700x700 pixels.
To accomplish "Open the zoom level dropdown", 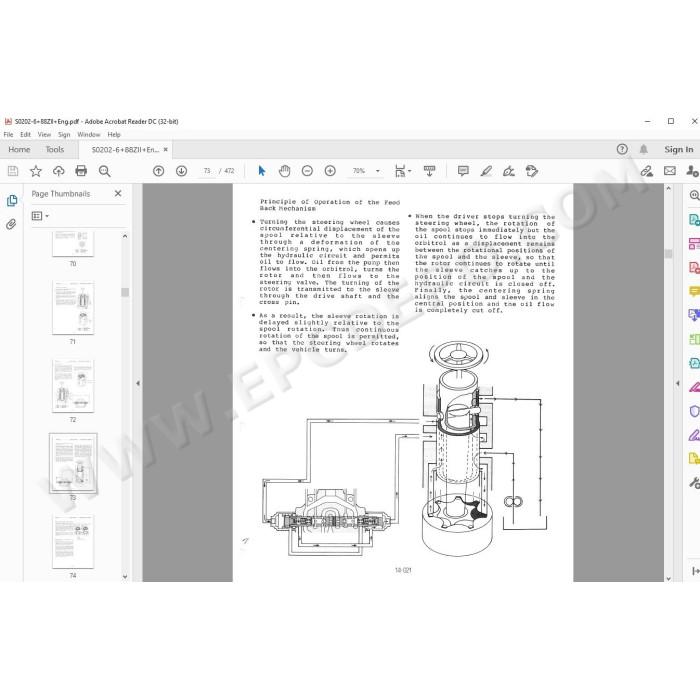I will pos(378,171).
